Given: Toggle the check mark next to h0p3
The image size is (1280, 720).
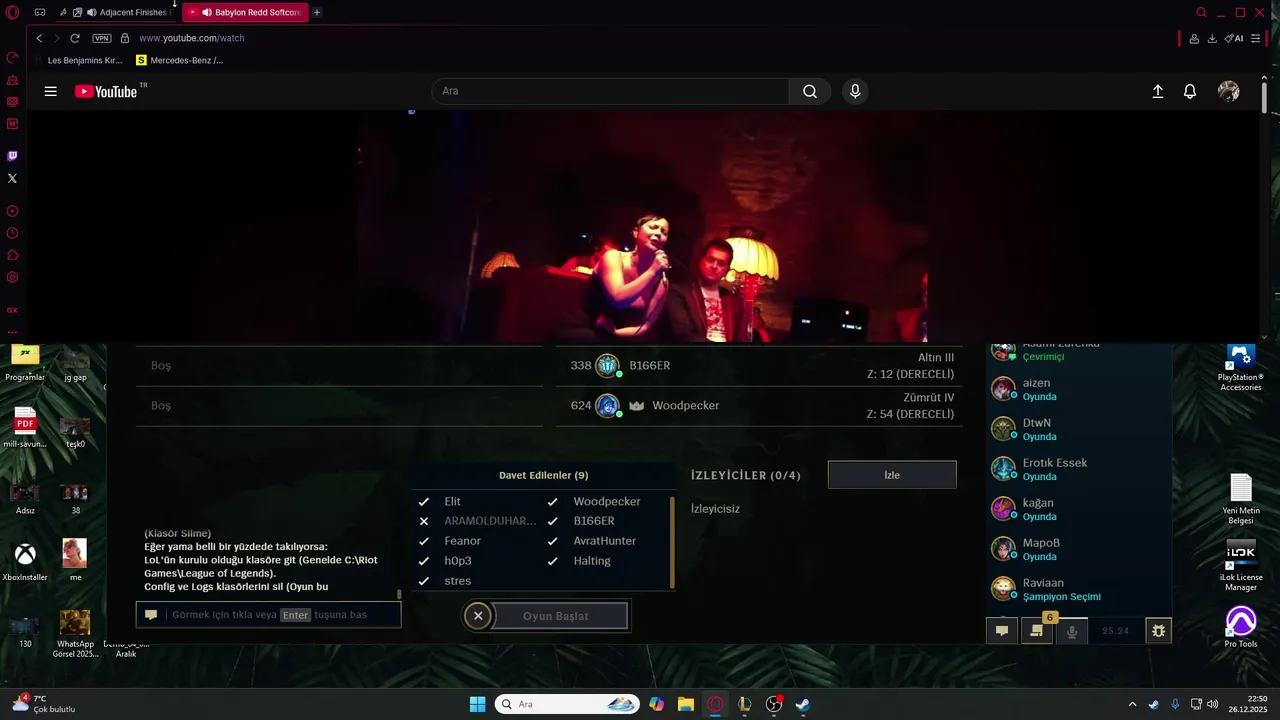Looking at the screenshot, I should point(424,561).
